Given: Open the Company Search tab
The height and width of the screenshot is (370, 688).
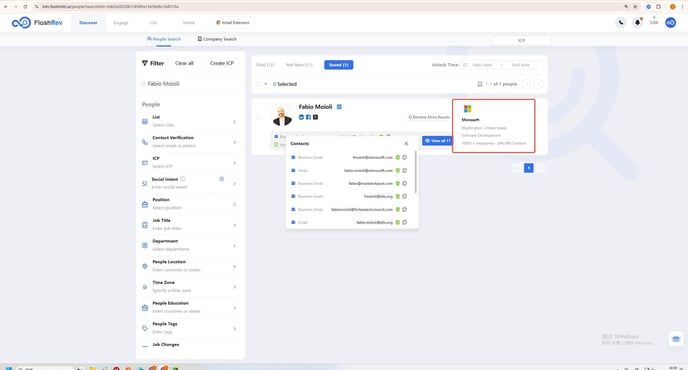Looking at the screenshot, I should pyautogui.click(x=217, y=39).
